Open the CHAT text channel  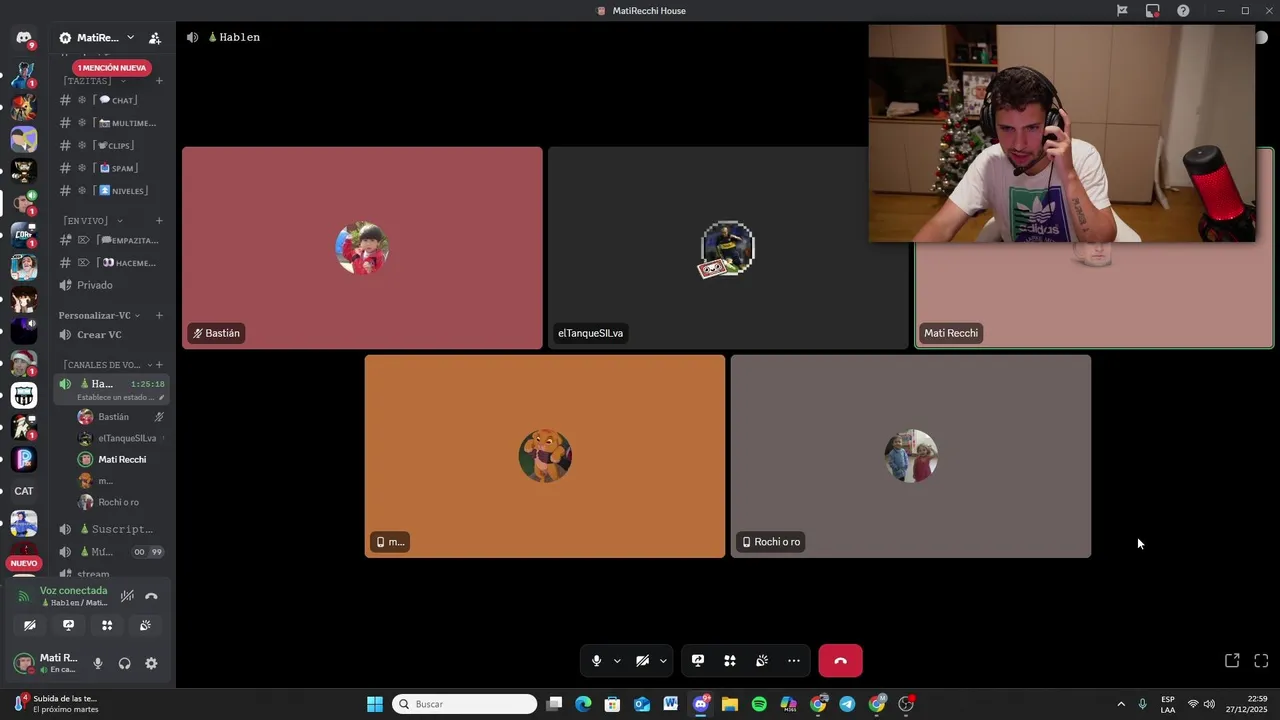[x=111, y=100]
